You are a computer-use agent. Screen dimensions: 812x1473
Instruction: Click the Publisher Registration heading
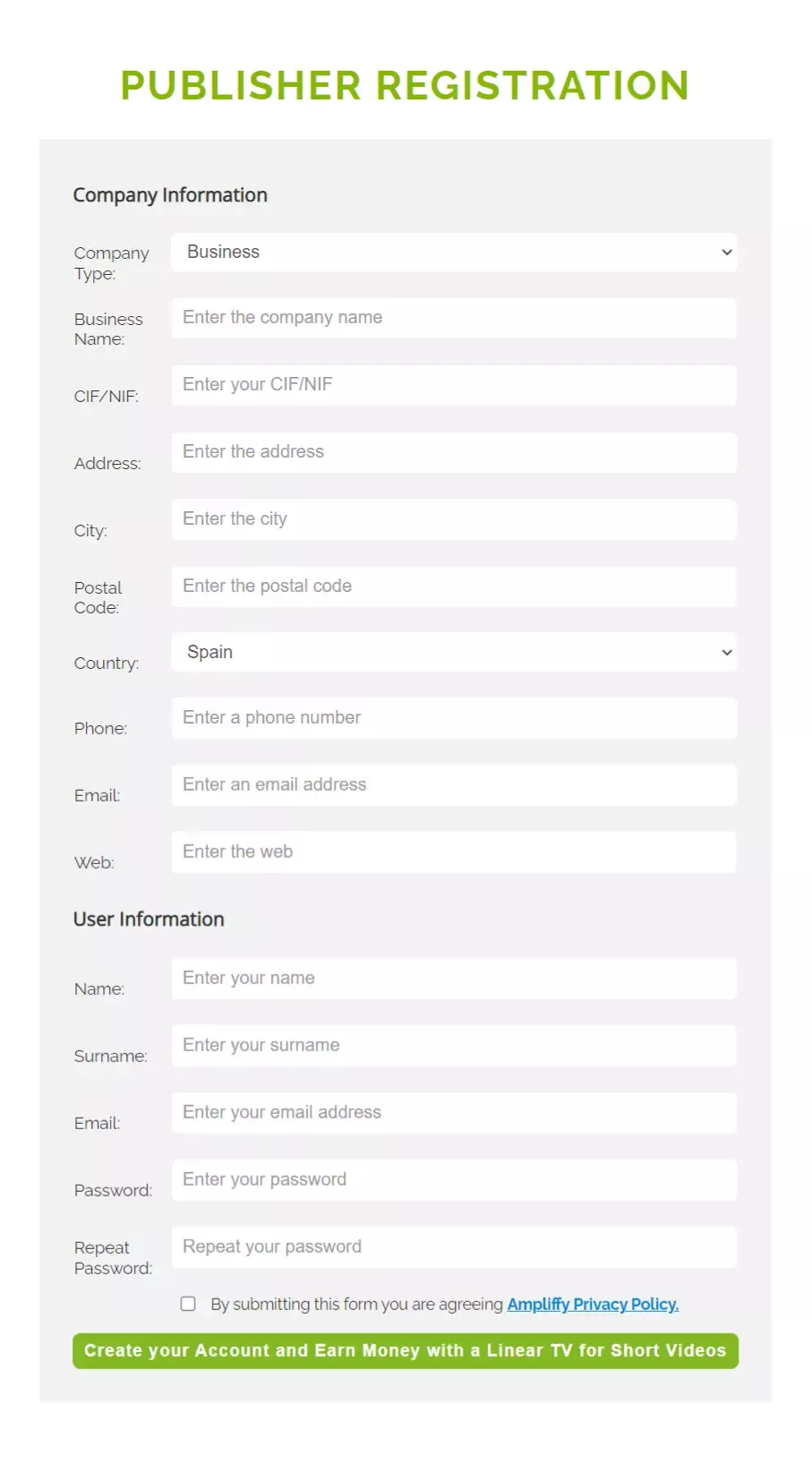coord(405,86)
